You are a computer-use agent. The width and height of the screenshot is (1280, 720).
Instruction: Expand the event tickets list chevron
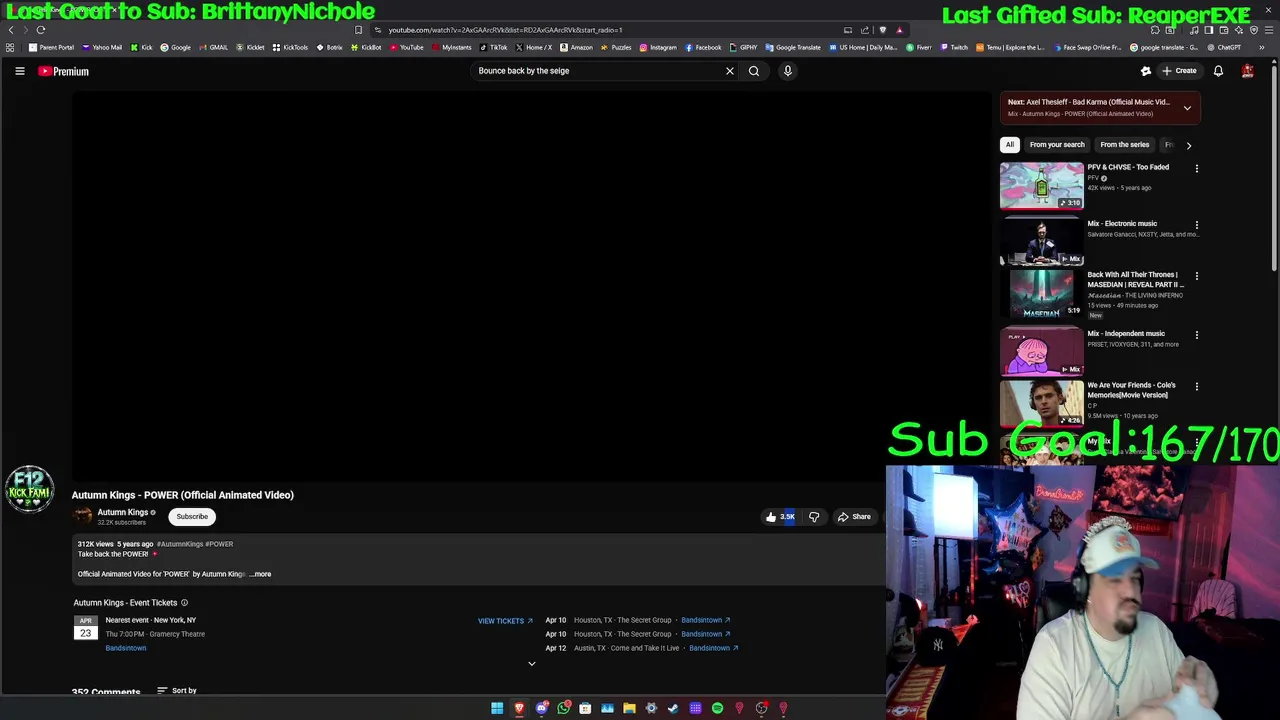click(532, 663)
